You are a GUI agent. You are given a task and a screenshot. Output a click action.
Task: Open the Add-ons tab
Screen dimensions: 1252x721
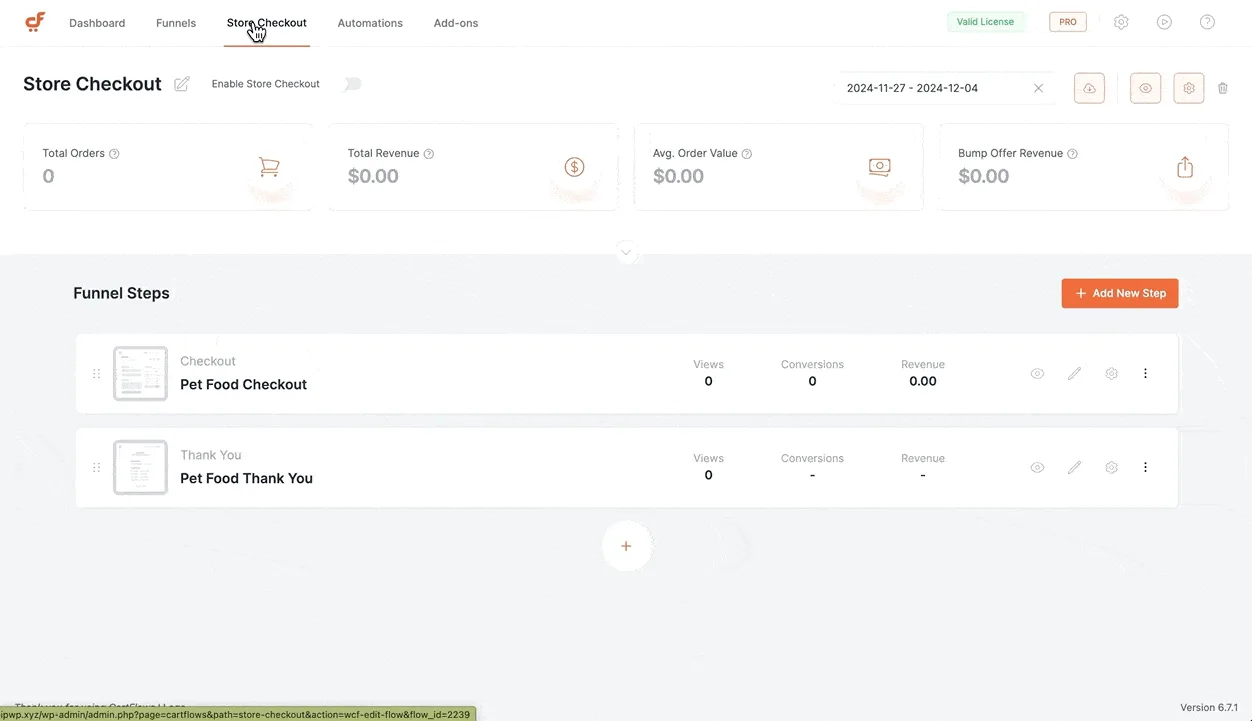[x=456, y=23]
